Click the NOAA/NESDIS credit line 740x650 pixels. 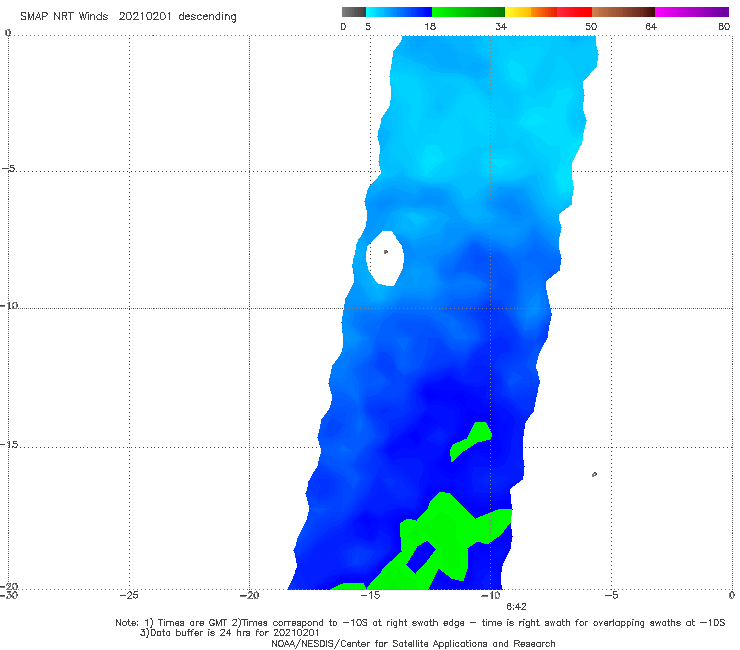(413, 644)
